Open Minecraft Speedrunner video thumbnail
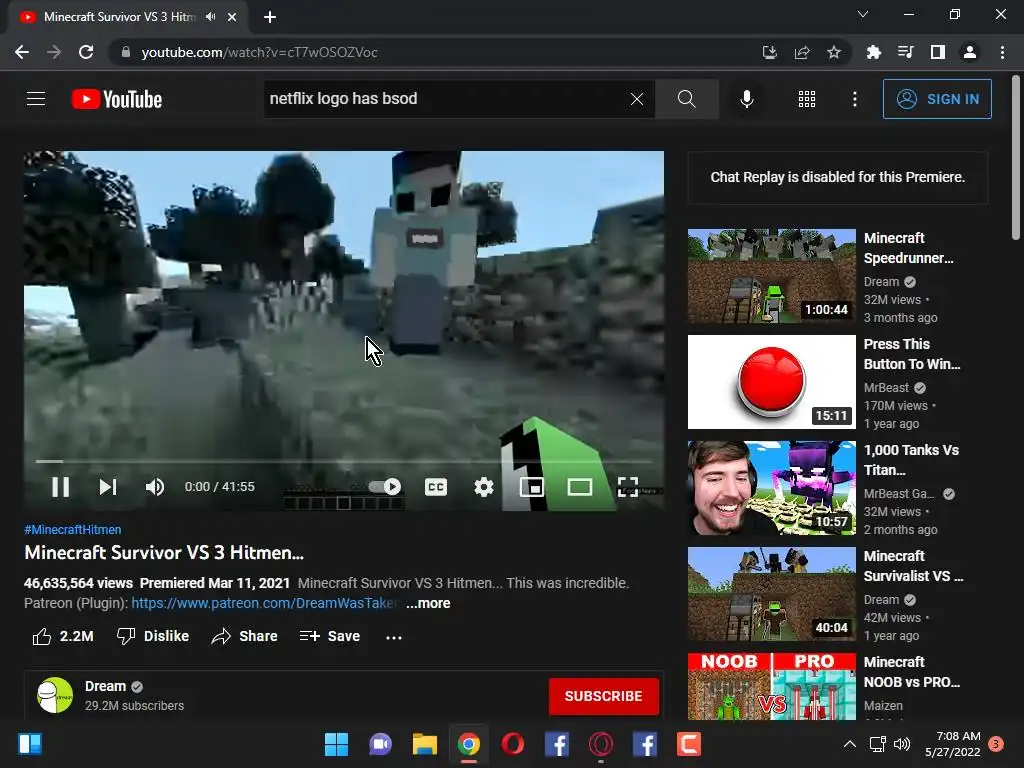1024x768 pixels. (x=771, y=276)
